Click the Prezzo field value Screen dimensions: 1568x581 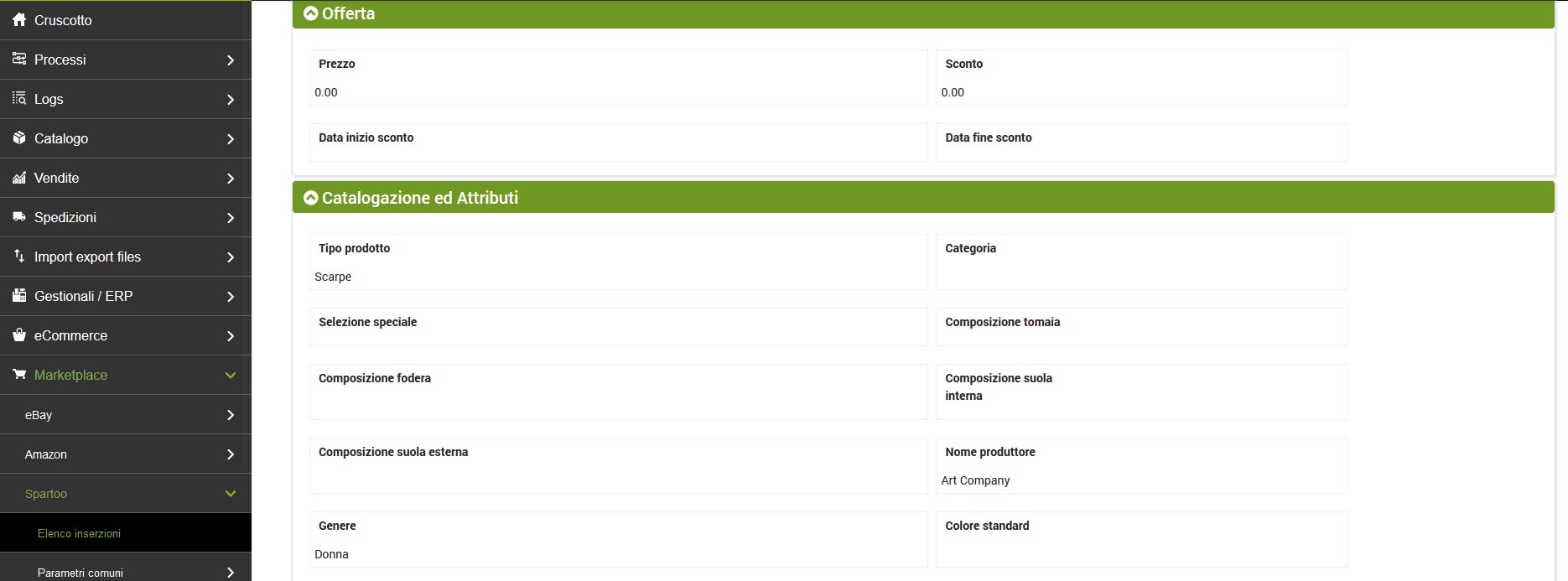coord(326,92)
